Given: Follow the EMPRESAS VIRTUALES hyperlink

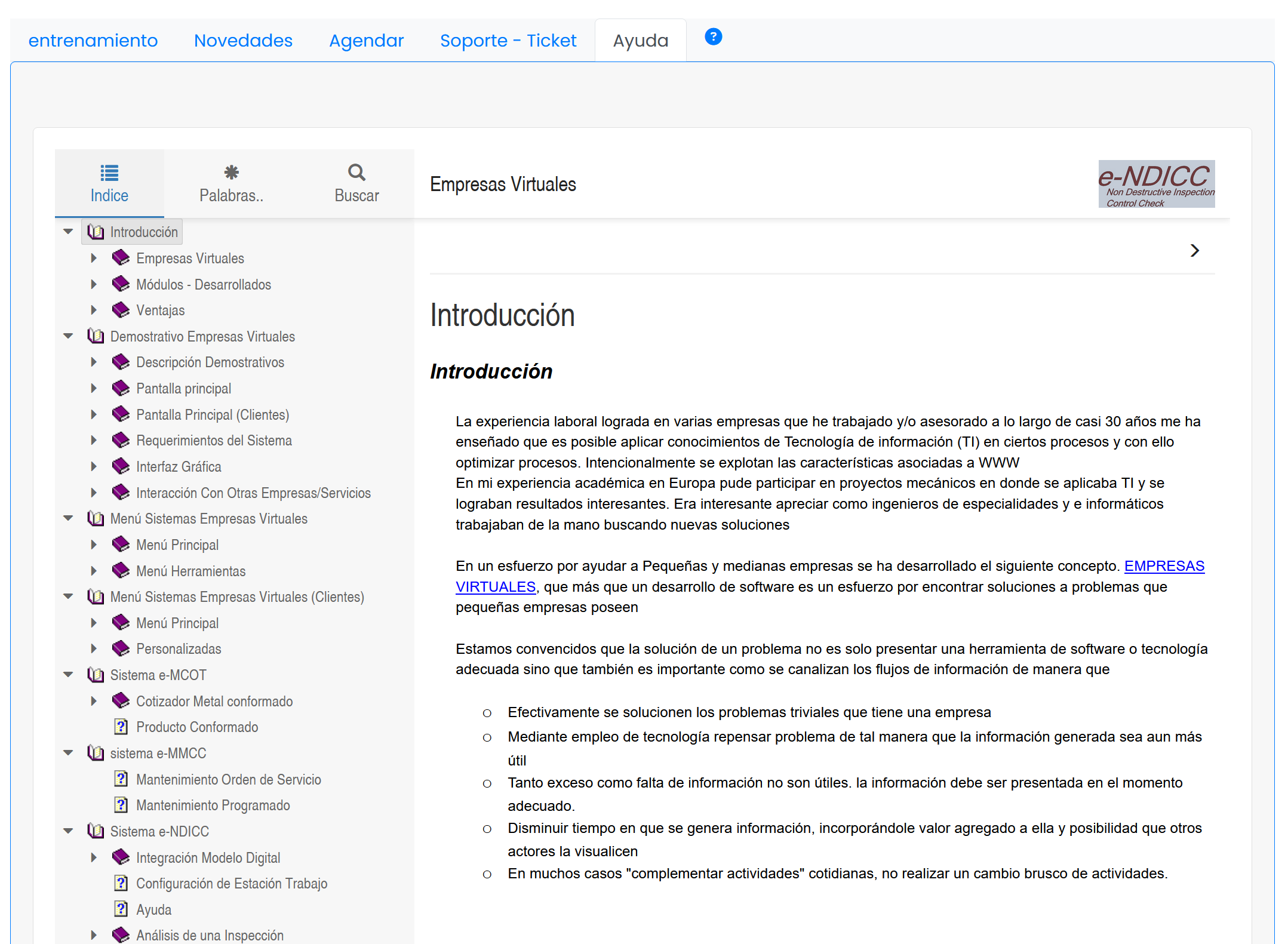Looking at the screenshot, I should [x=1164, y=566].
